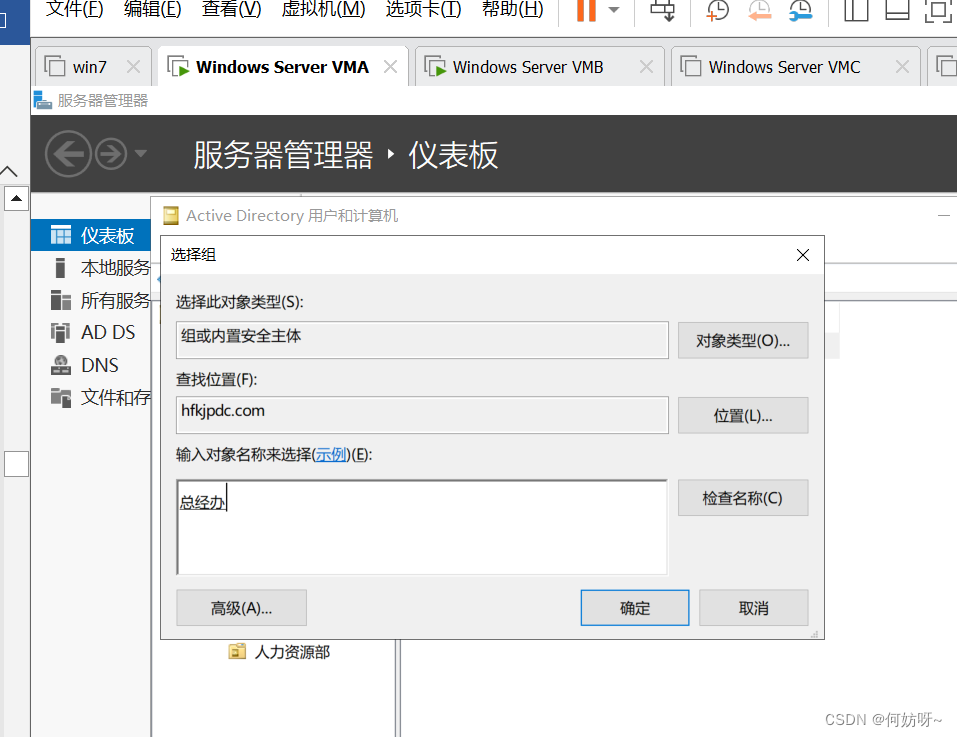Select AD DS in the sidebar
This screenshot has width=957, height=737.
click(x=107, y=332)
